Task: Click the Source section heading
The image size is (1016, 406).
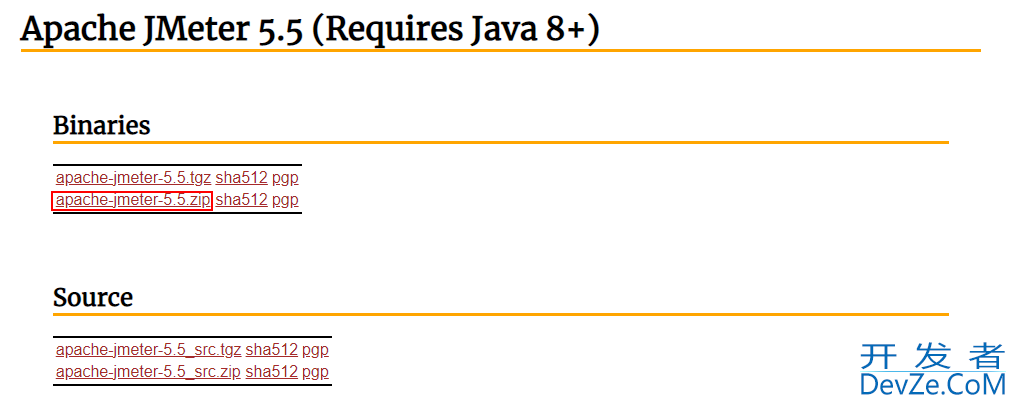Action: pyautogui.click(x=93, y=297)
